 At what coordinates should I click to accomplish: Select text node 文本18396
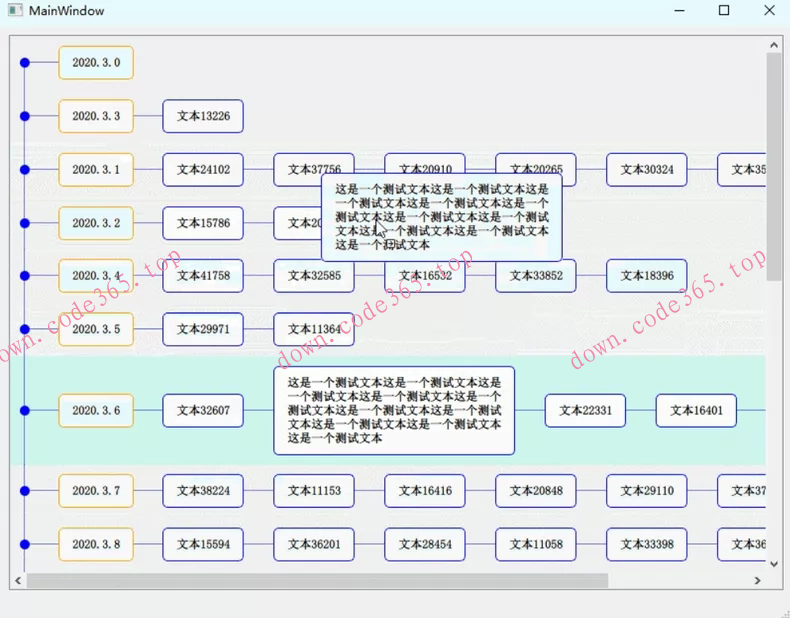pyautogui.click(x=646, y=276)
